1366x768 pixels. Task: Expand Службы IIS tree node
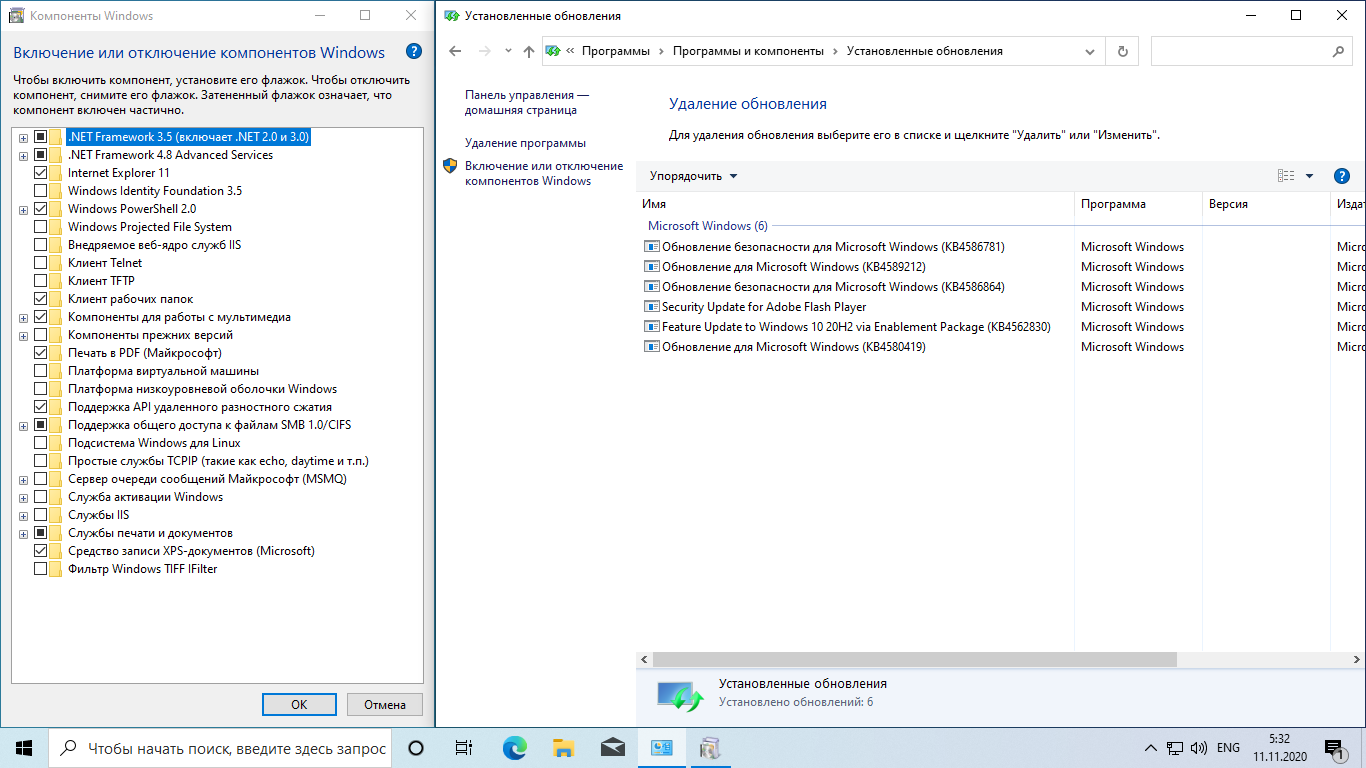click(x=23, y=515)
